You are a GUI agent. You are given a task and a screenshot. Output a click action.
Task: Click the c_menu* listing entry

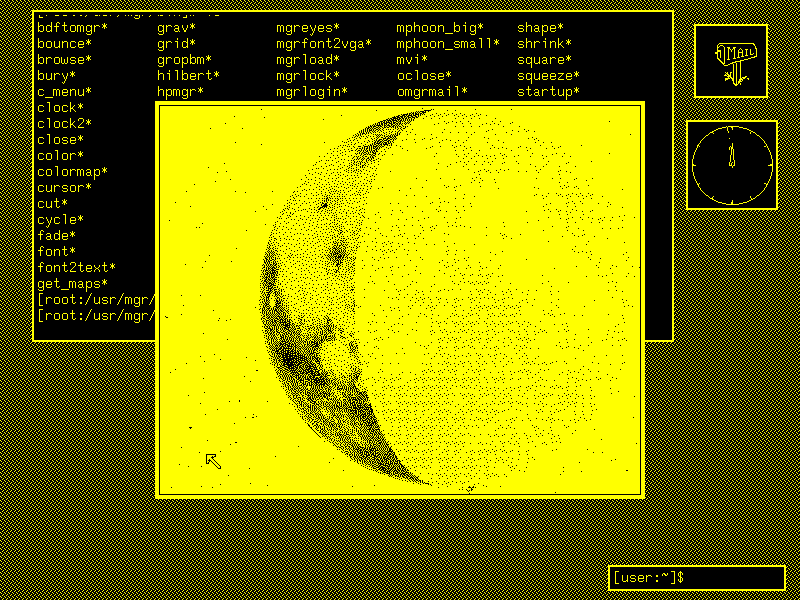coord(64,92)
